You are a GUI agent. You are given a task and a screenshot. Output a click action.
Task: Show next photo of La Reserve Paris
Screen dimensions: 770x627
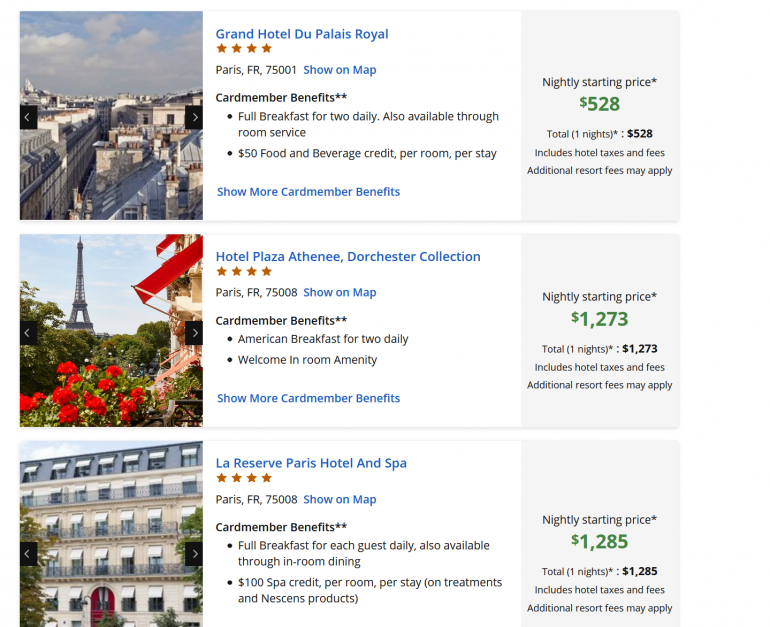pyautogui.click(x=194, y=554)
